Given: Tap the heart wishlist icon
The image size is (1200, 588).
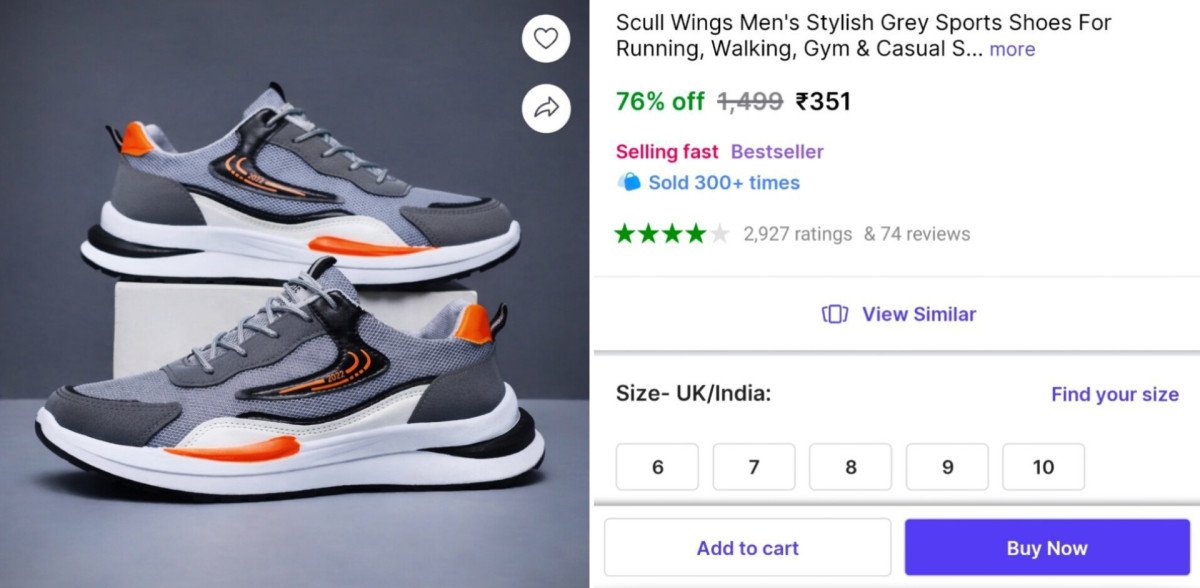Looking at the screenshot, I should [545, 39].
